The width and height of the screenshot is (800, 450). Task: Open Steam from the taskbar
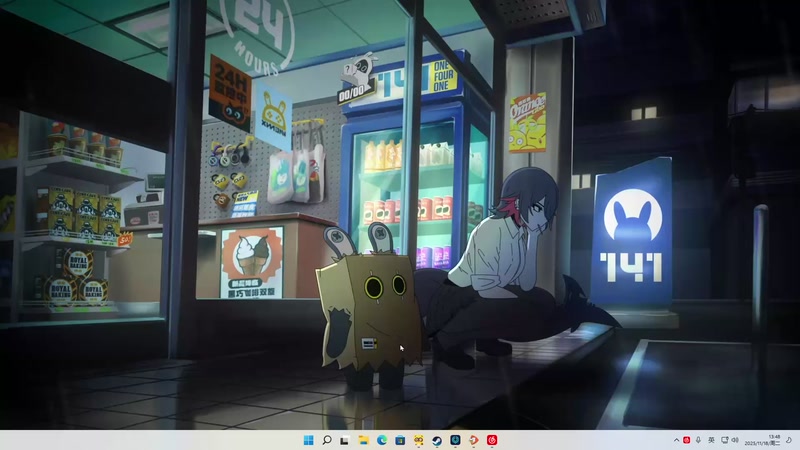tap(437, 440)
